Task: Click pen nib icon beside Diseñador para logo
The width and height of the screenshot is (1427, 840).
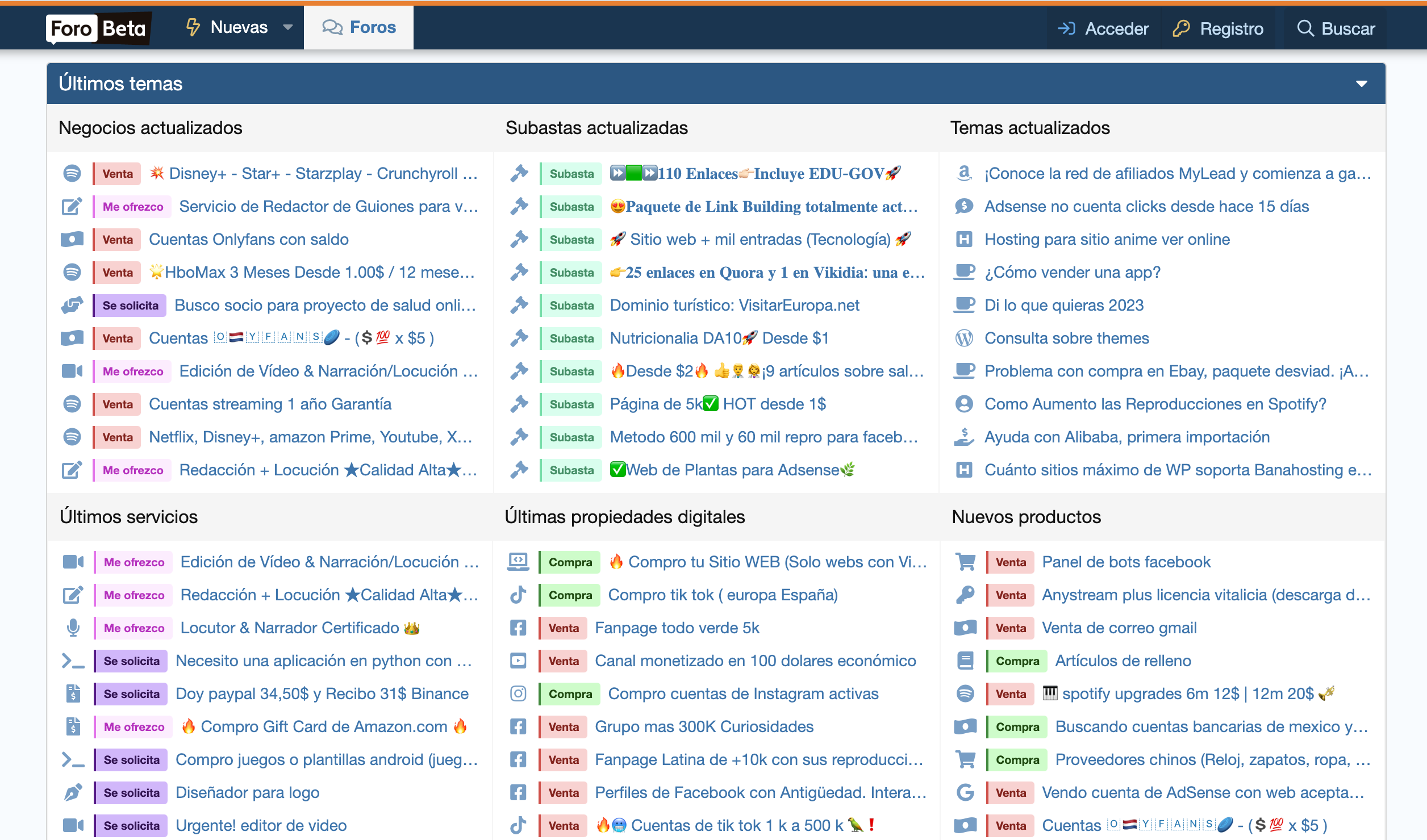Action: tap(73, 792)
